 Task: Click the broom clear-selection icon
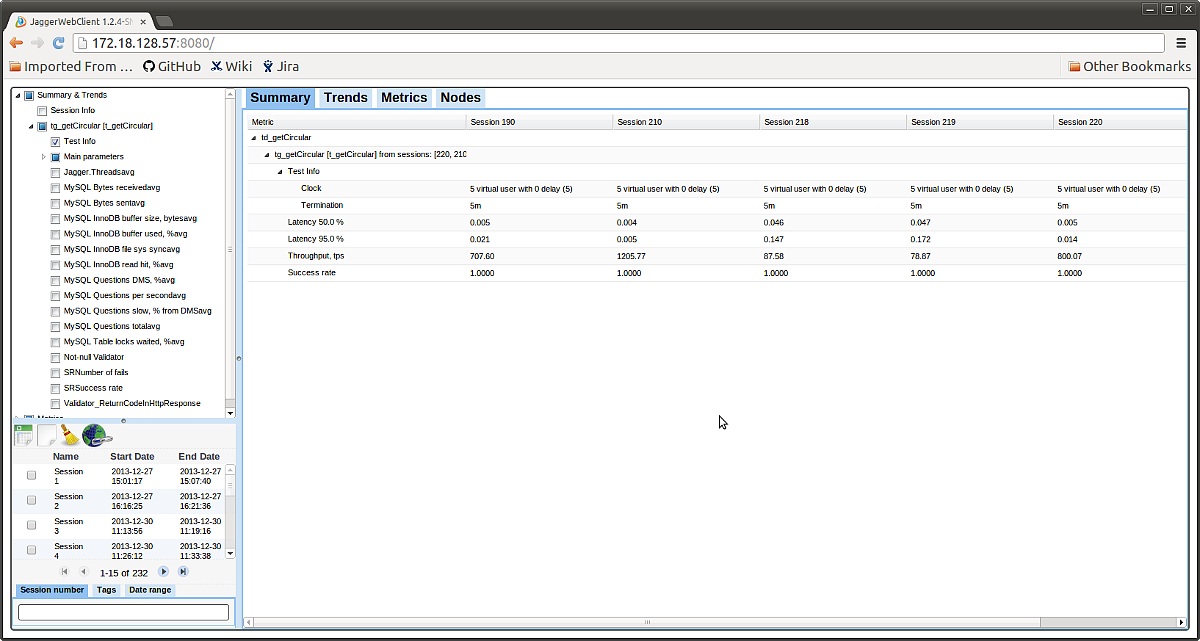point(69,434)
